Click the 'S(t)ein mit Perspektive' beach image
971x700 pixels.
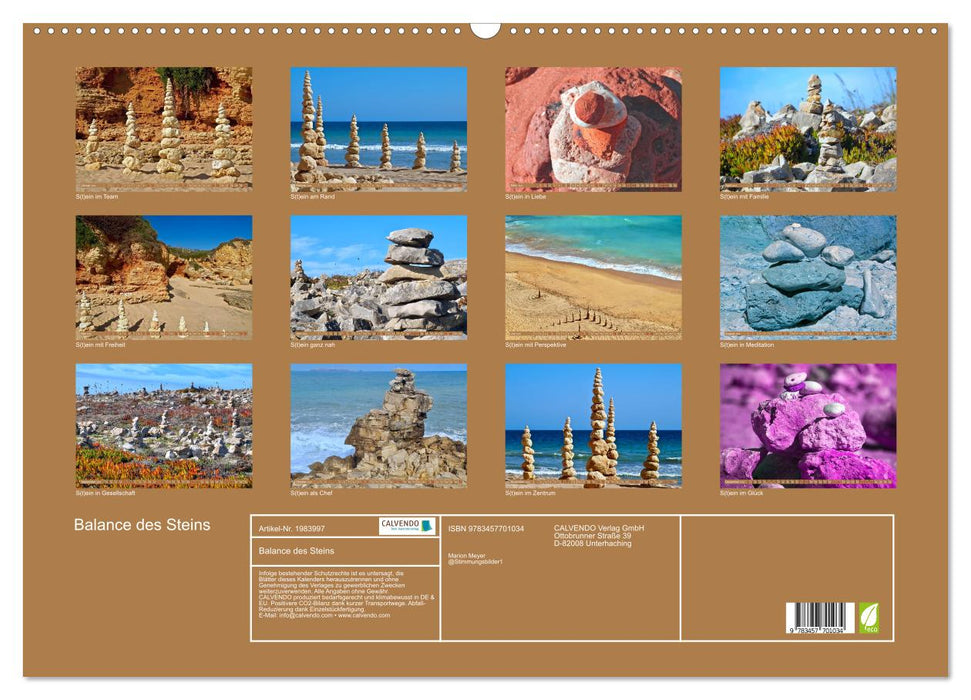point(593,280)
